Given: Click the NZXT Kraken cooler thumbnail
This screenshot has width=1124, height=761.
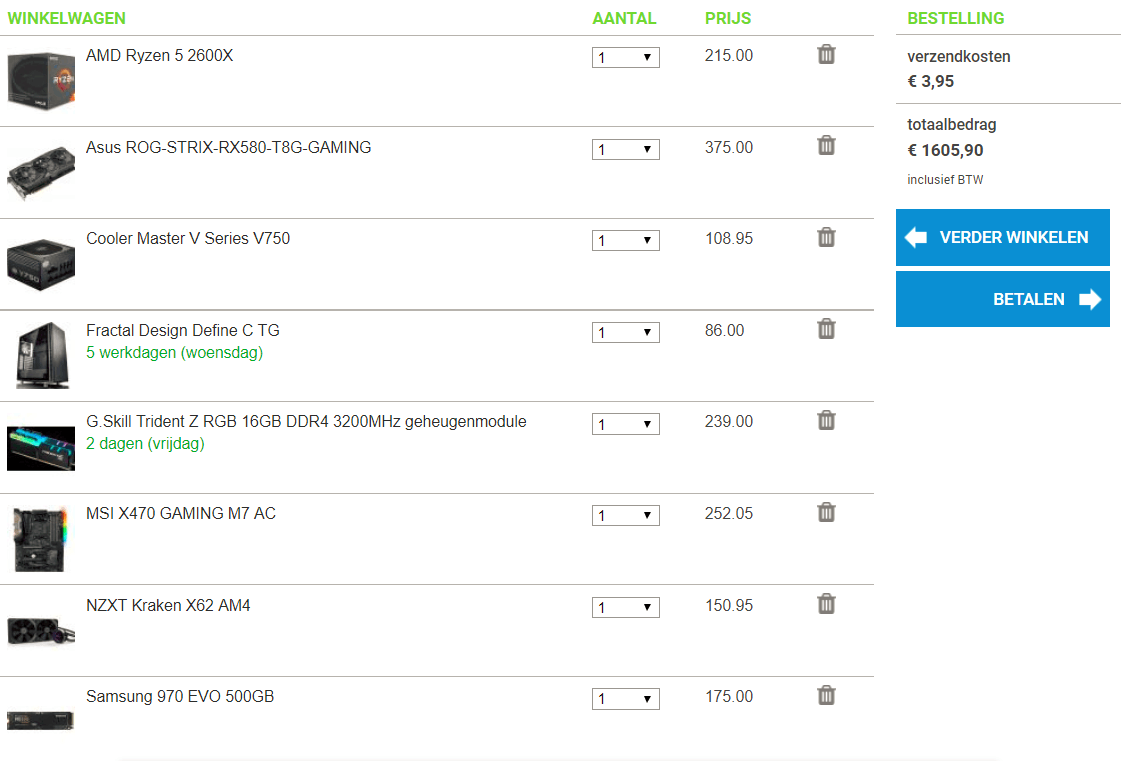Looking at the screenshot, I should click(41, 631).
